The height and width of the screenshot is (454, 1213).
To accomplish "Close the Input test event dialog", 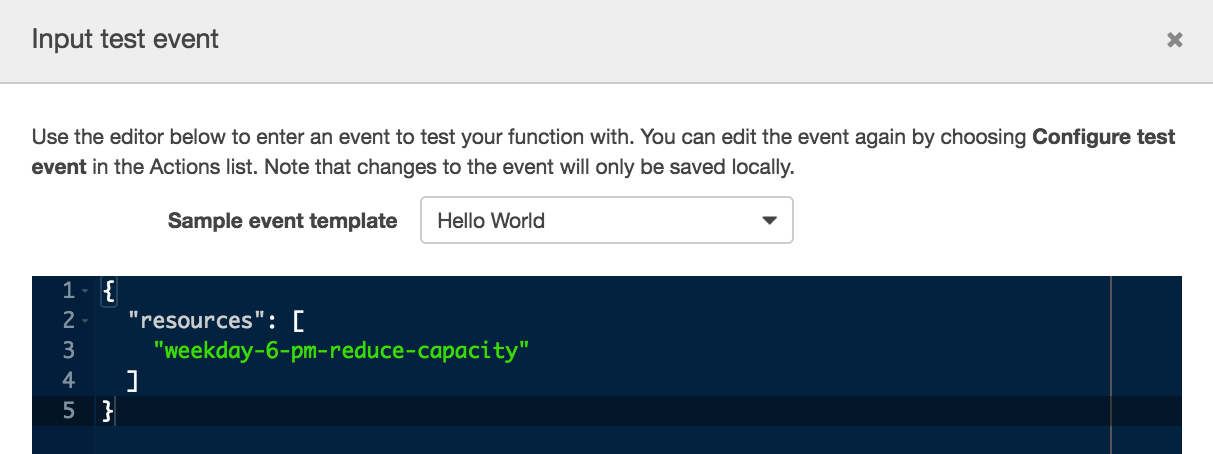I will [x=1175, y=40].
